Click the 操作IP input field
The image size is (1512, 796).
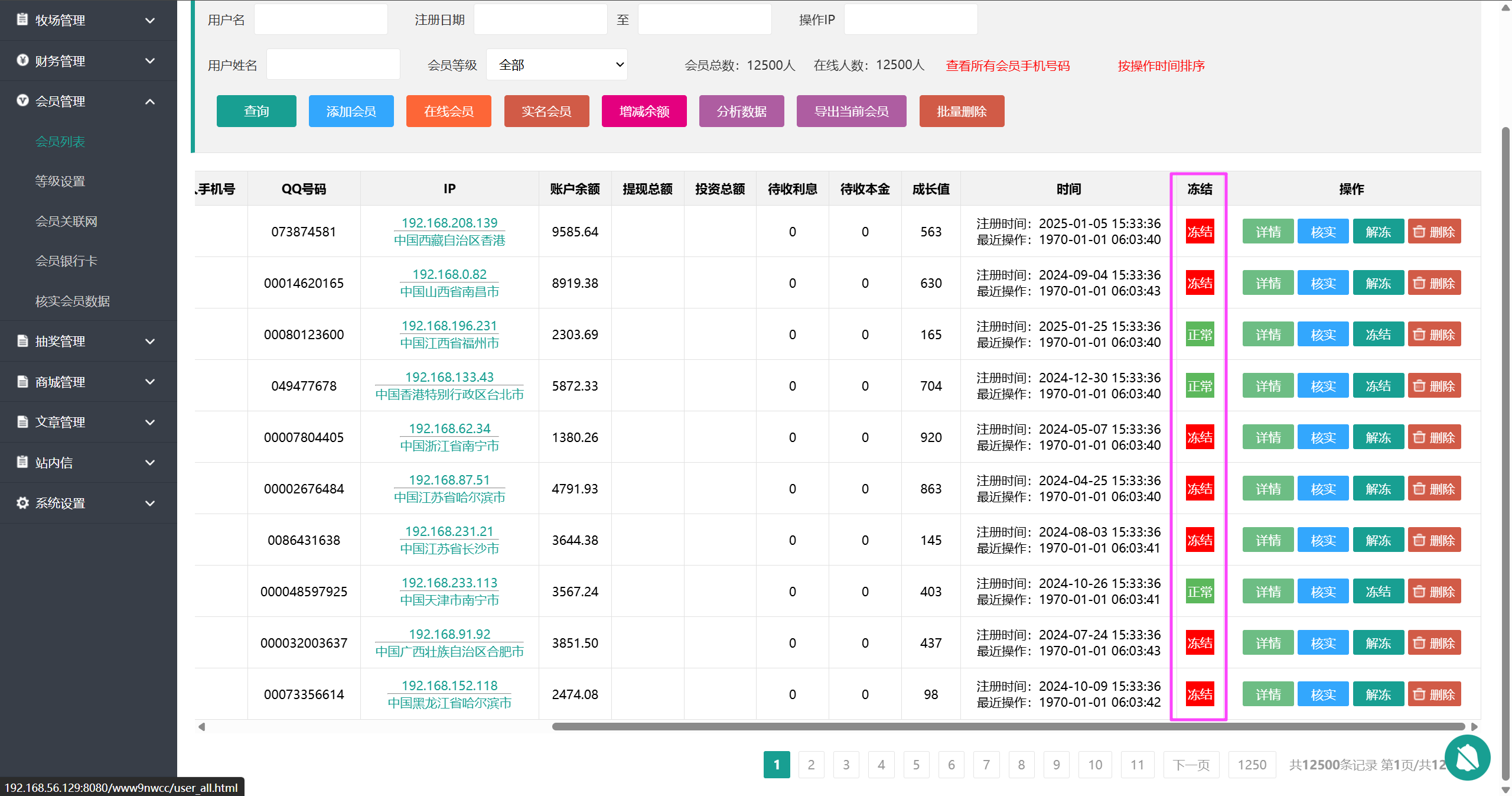tap(911, 20)
